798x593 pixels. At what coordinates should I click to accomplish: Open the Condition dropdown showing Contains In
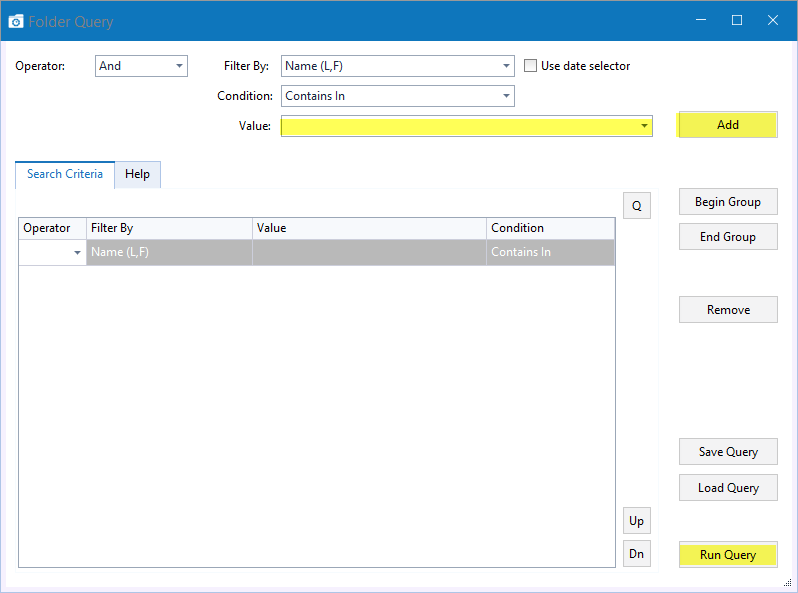tap(397, 96)
